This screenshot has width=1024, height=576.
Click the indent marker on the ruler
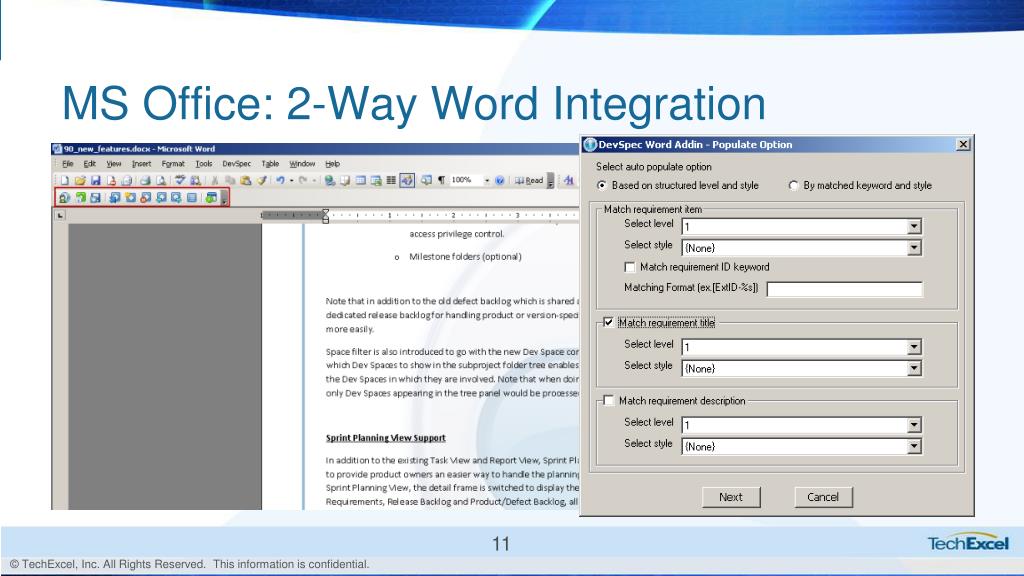325,216
